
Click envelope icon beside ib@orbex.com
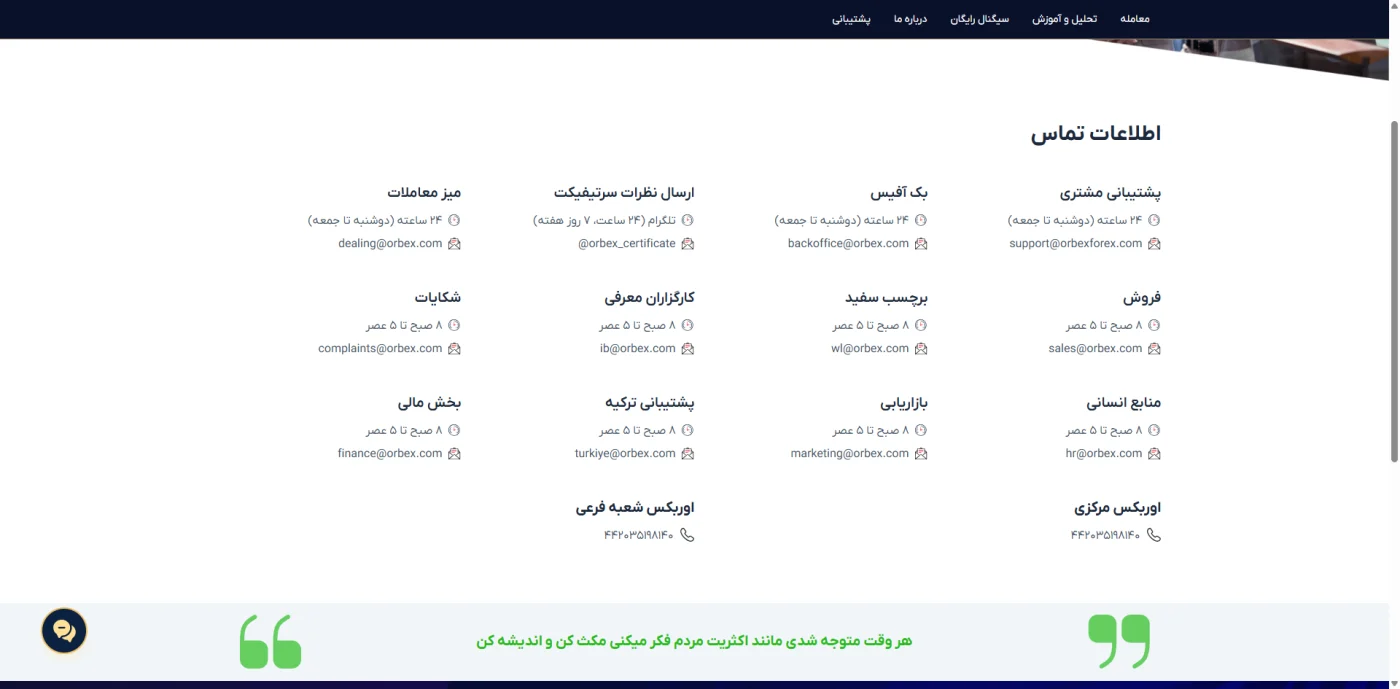coord(687,349)
